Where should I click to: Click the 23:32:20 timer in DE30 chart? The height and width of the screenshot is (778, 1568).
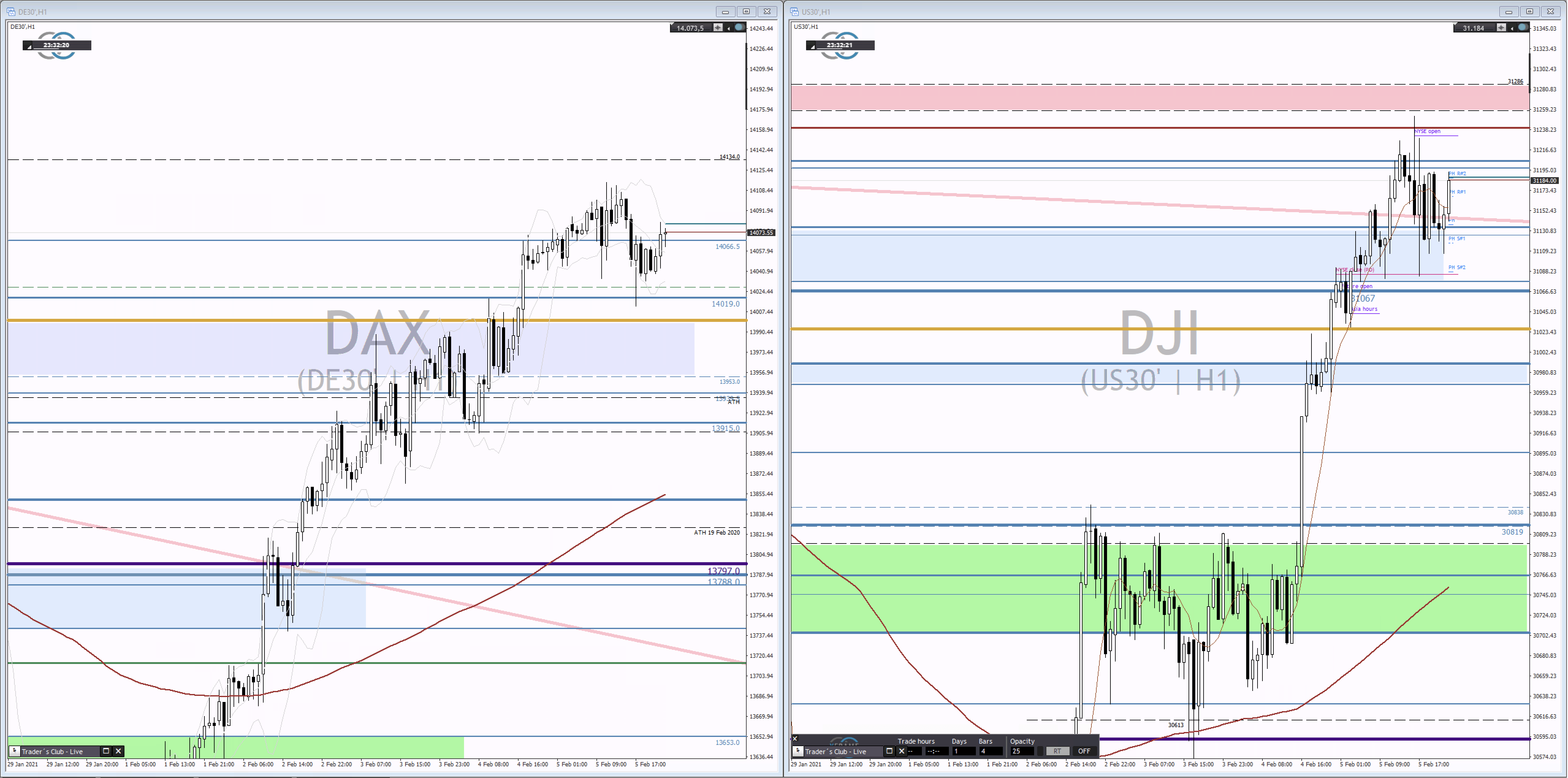tap(57, 45)
